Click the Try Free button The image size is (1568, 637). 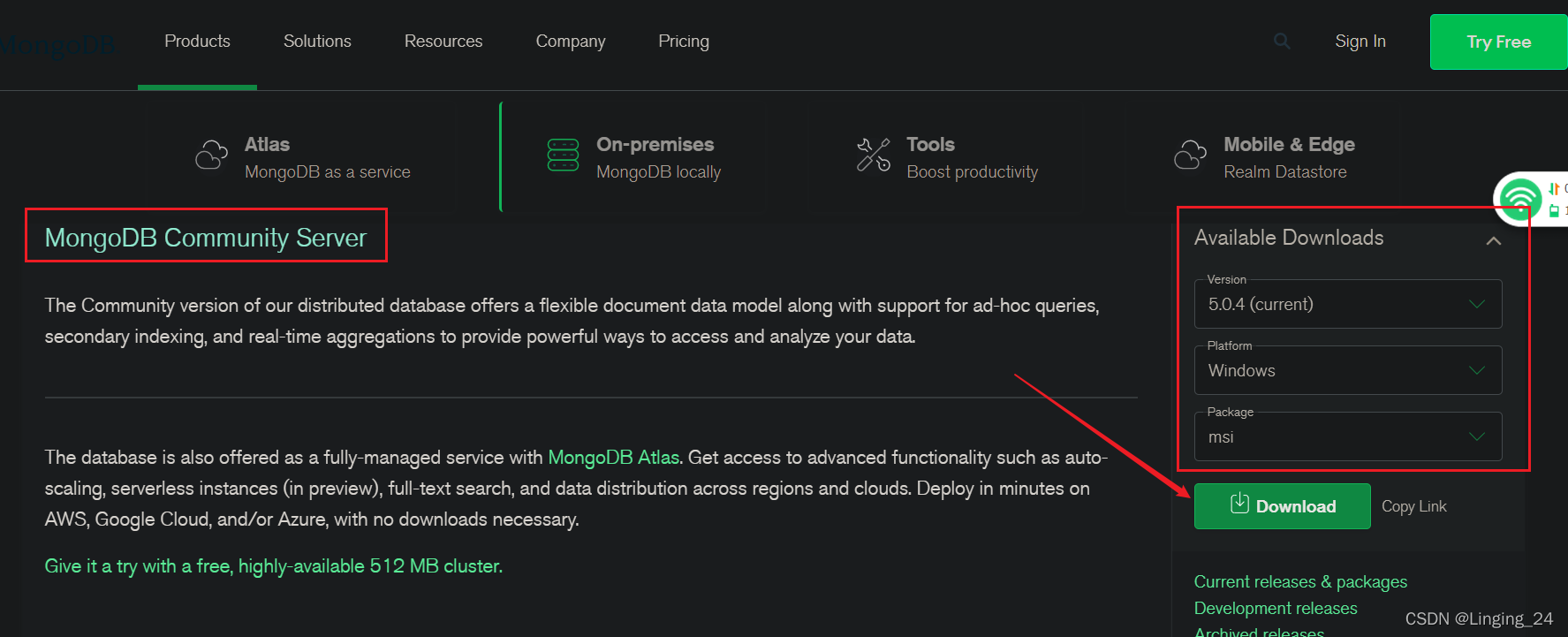tap(1498, 42)
